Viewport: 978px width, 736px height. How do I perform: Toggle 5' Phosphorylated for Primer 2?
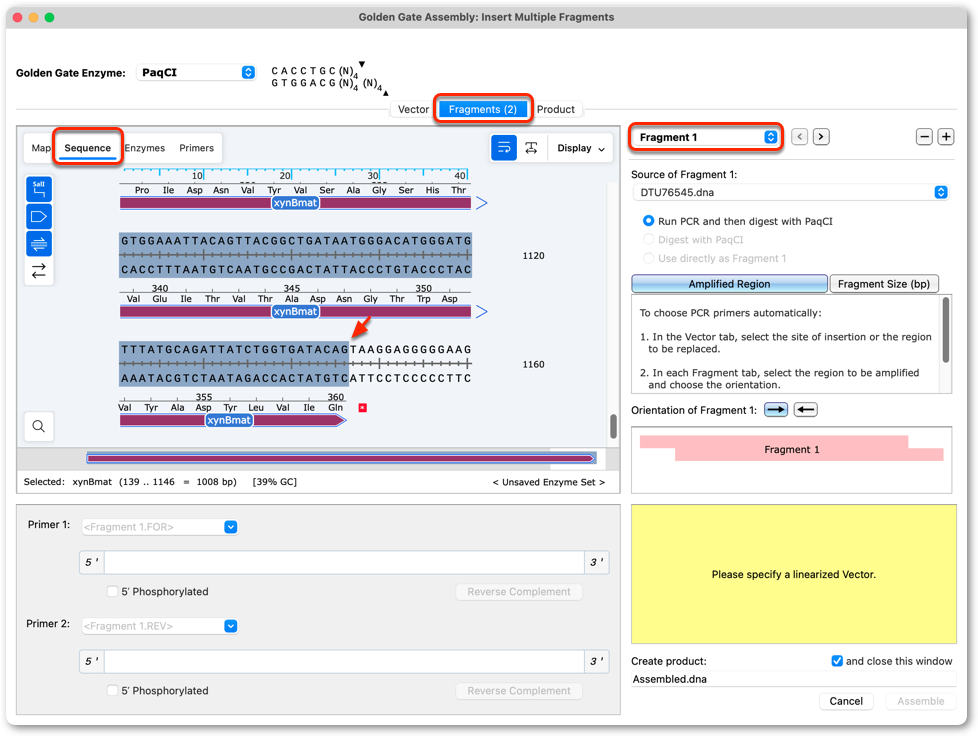click(112, 690)
